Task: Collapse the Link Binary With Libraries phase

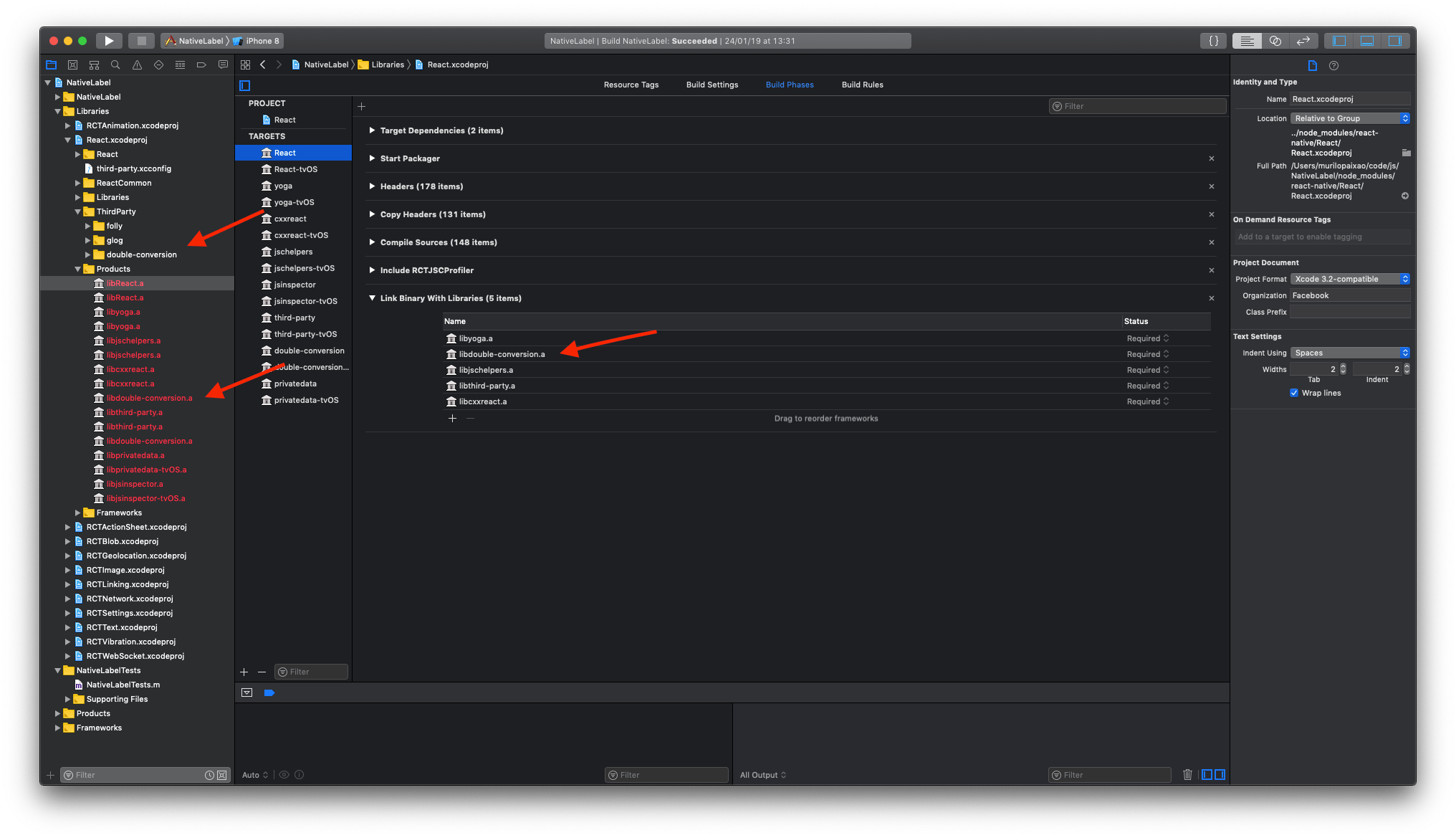Action: (x=372, y=298)
